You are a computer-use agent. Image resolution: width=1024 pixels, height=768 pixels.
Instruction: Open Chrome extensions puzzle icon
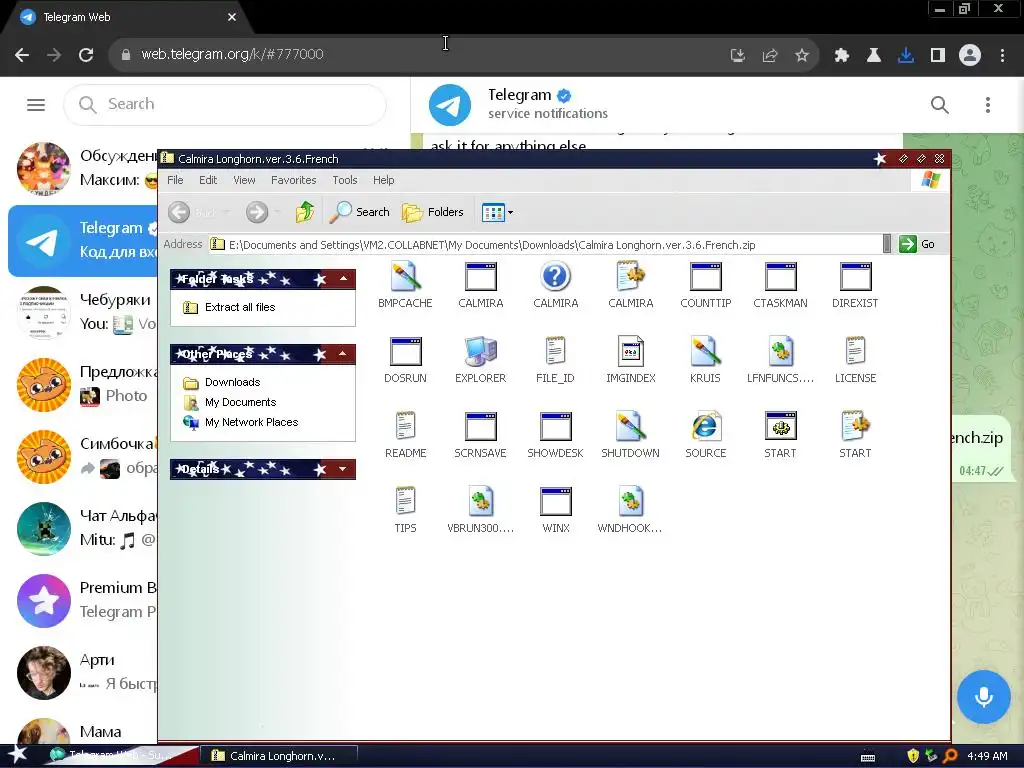coord(841,55)
